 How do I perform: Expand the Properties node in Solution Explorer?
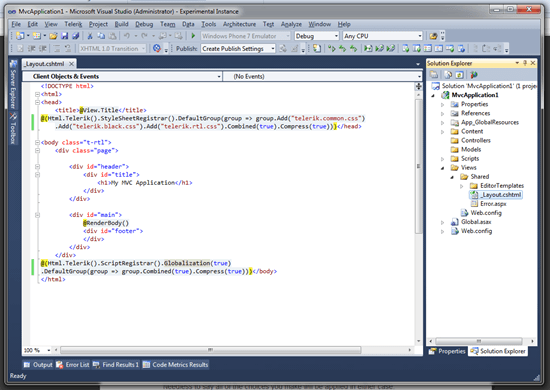tap(443, 105)
